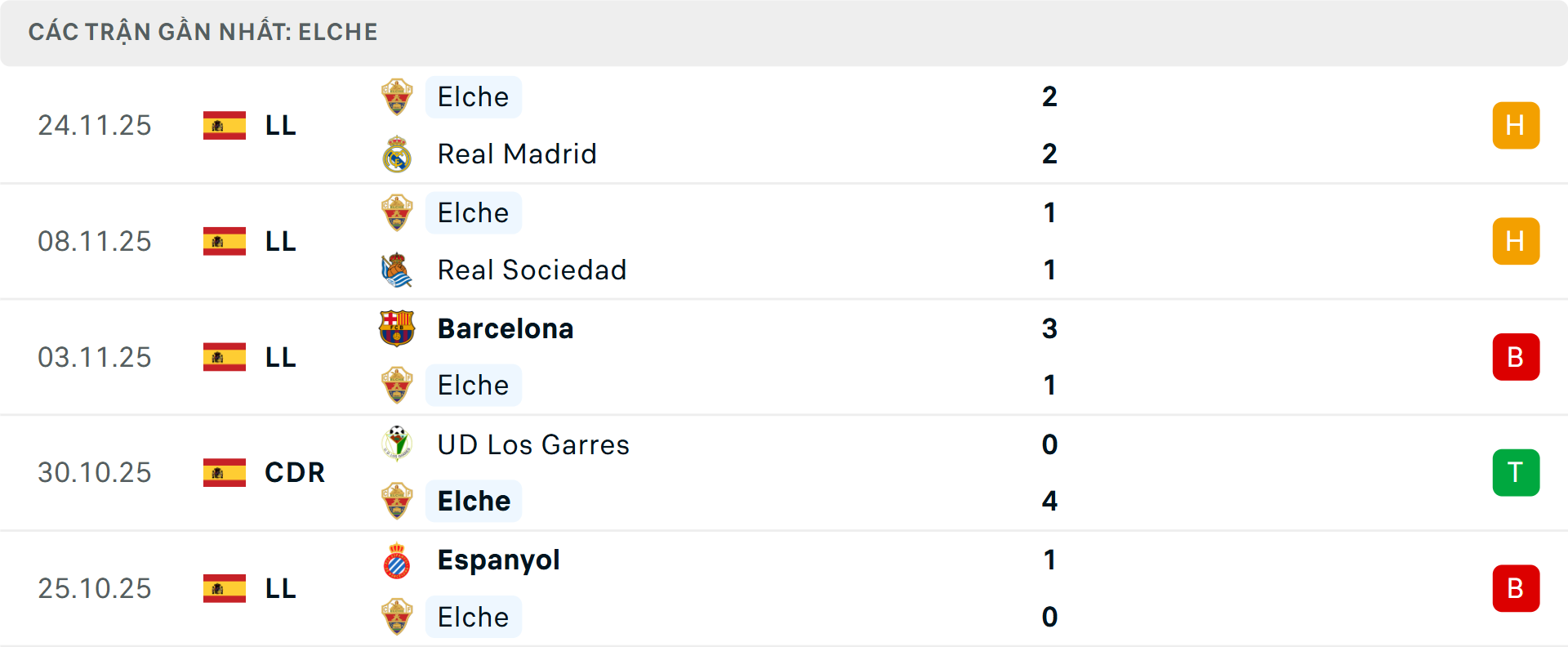Open the Barcelona team link
Screen dimensions: 1568x647
point(506,328)
